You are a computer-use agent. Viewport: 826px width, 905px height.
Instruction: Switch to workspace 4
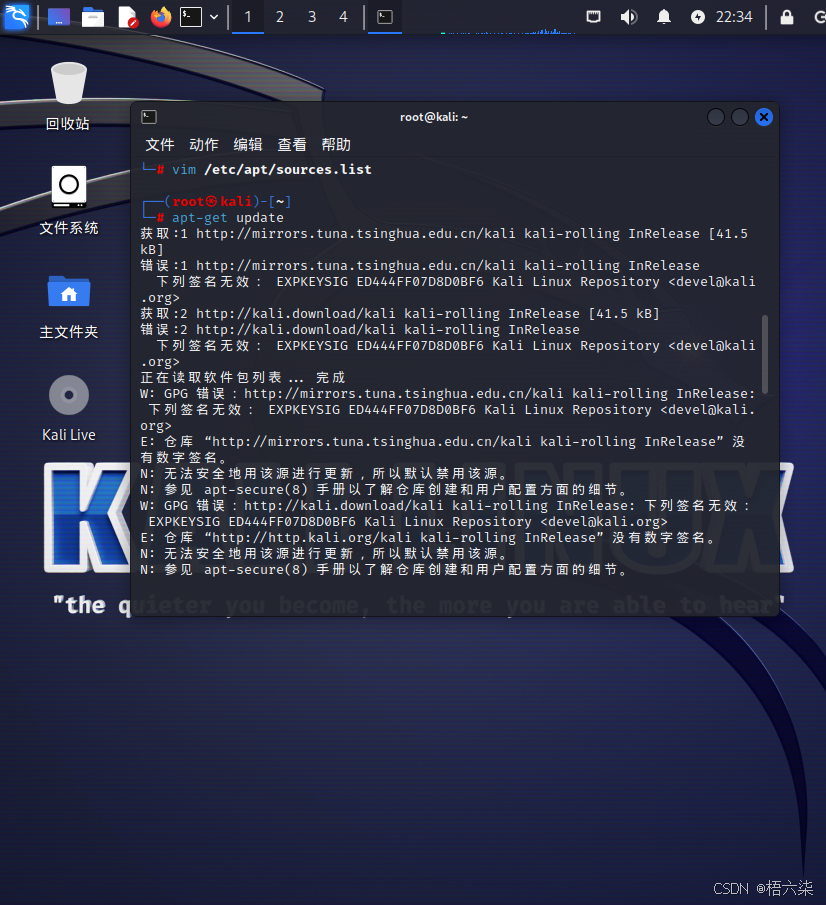click(343, 17)
